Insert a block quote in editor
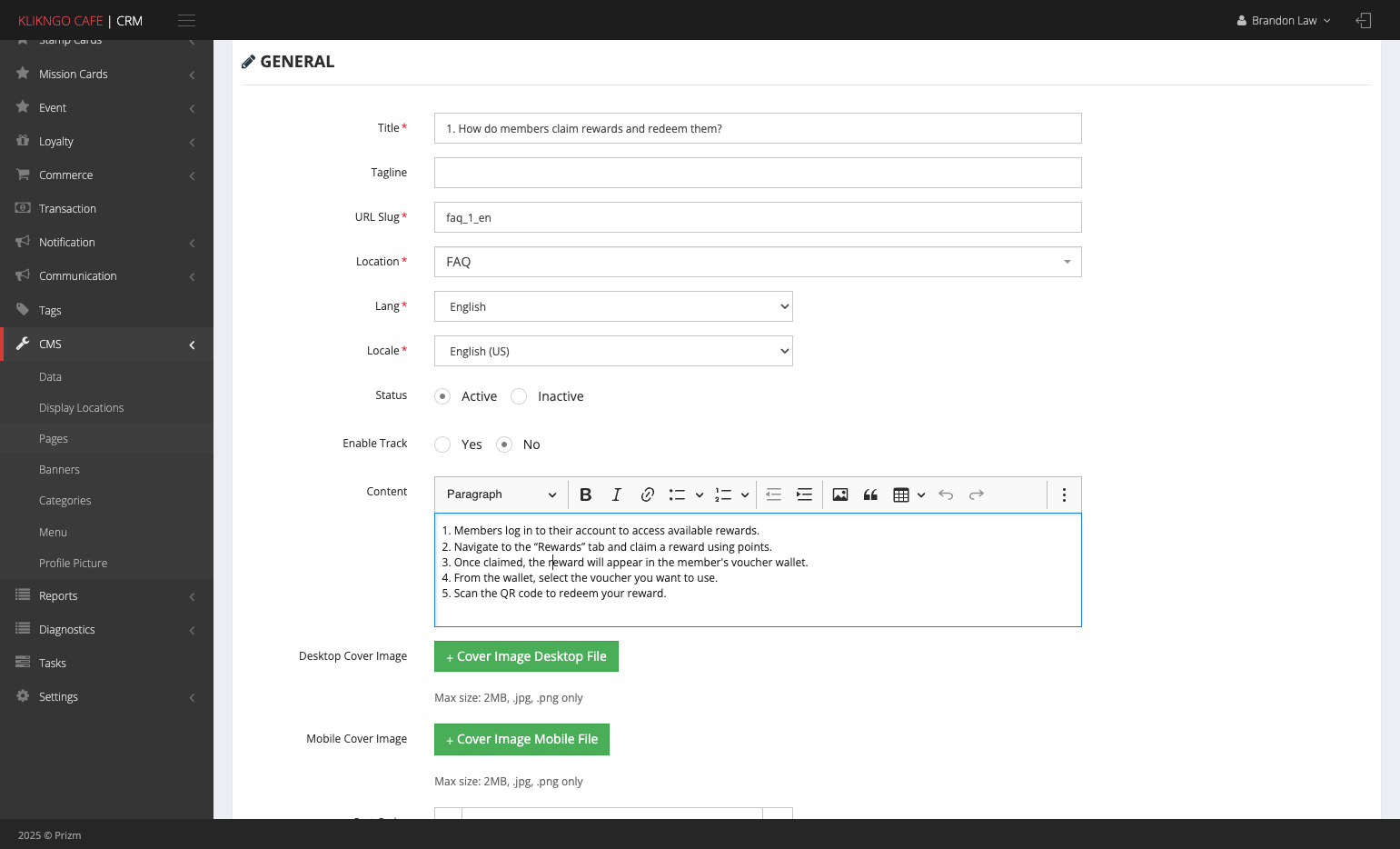 870,494
